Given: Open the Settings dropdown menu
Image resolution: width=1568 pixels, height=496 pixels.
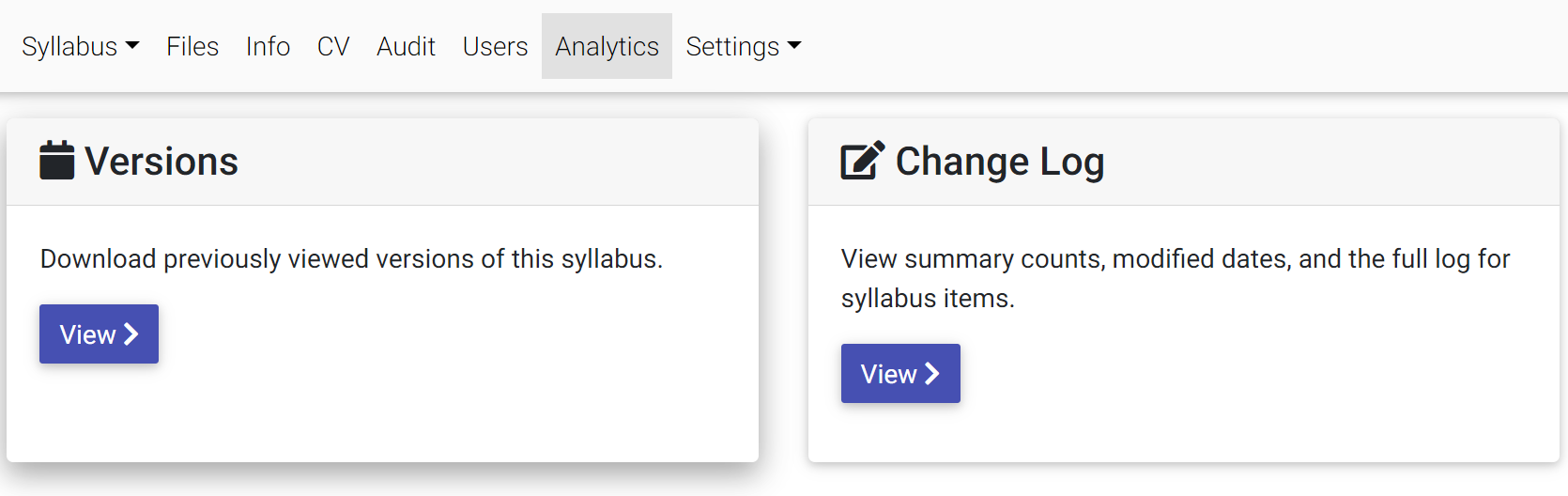Looking at the screenshot, I should pyautogui.click(x=744, y=46).
